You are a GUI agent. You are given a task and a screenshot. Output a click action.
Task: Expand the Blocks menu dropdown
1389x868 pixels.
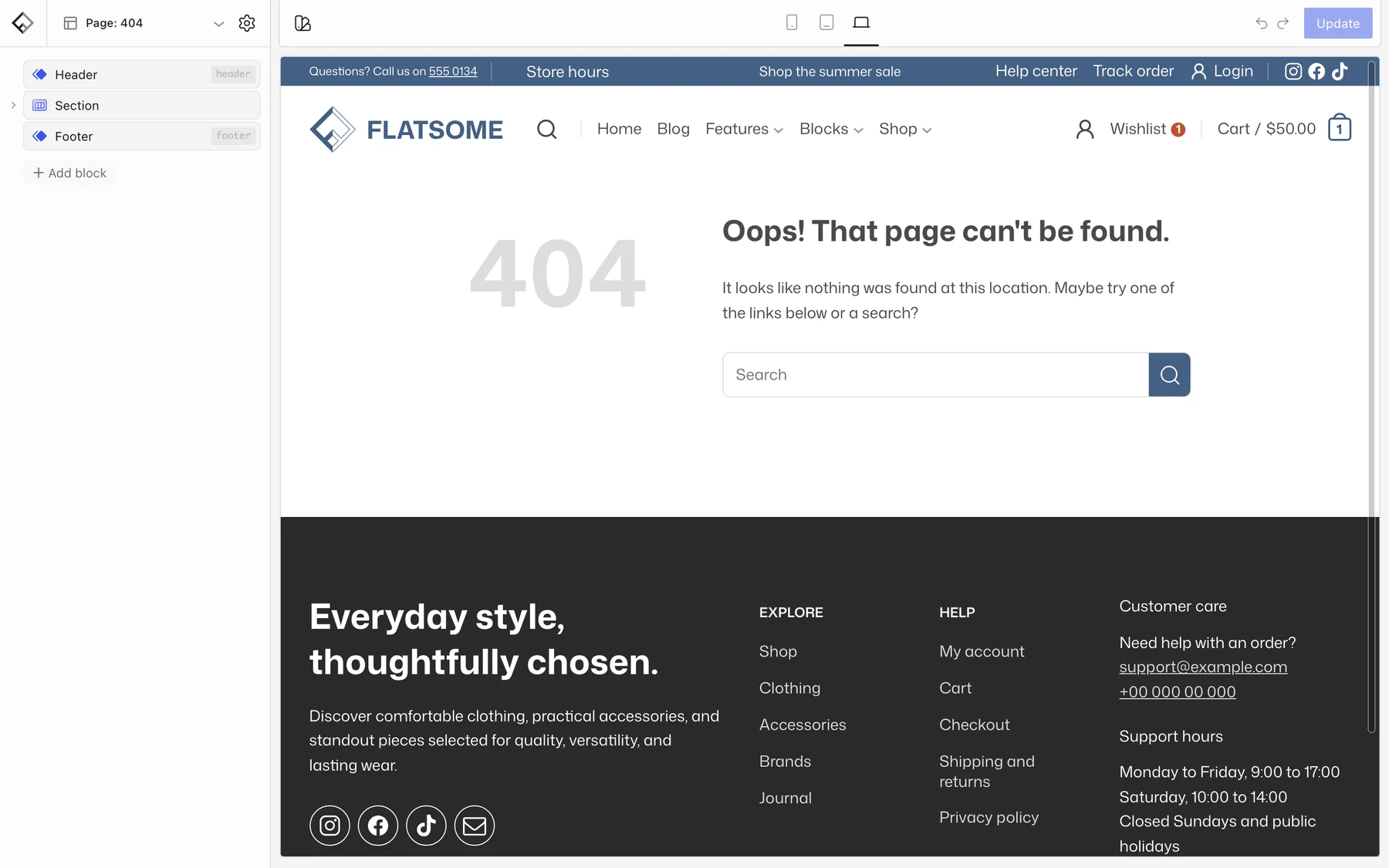(831, 129)
